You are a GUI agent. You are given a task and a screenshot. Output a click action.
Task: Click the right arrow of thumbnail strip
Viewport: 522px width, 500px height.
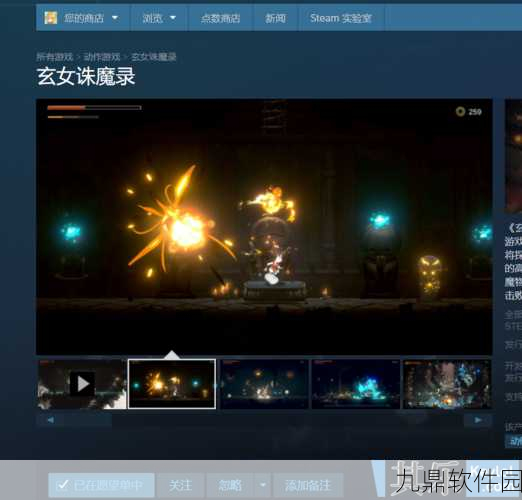click(478, 420)
